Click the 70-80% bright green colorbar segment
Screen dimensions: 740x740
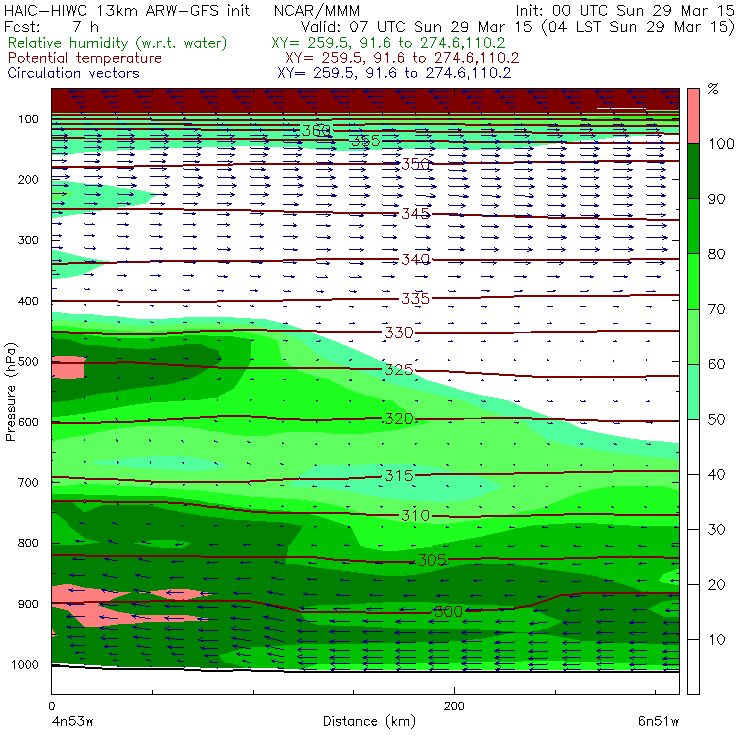point(693,282)
